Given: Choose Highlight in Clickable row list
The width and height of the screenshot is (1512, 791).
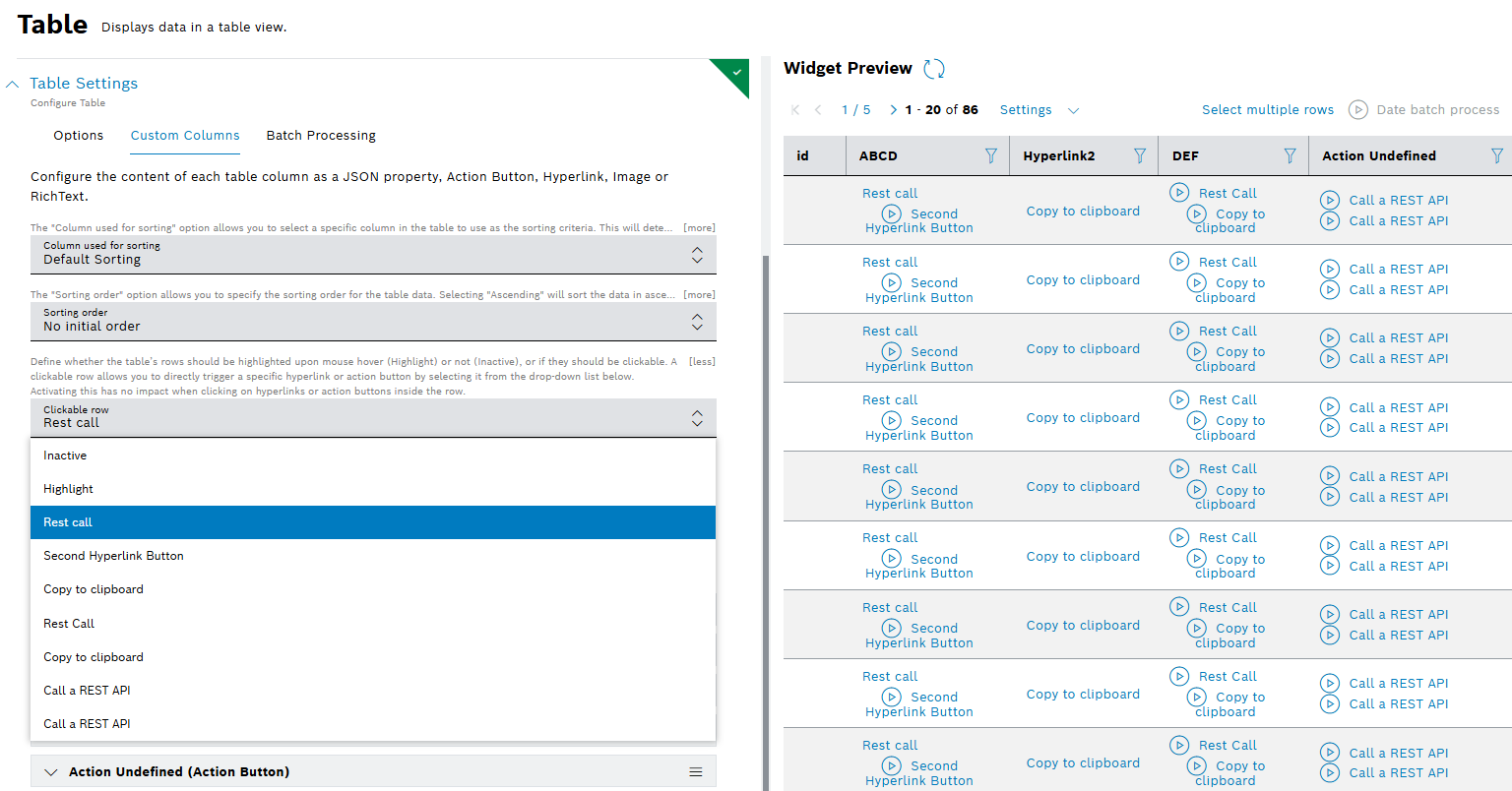Looking at the screenshot, I should pyautogui.click(x=68, y=489).
